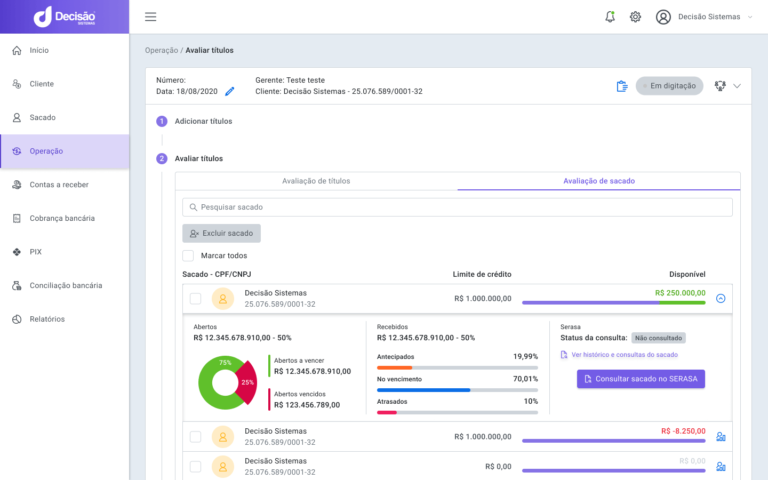Image resolution: width=768 pixels, height=480 pixels.
Task: Click into the Pesquisar sacado search field
Action: [457, 207]
